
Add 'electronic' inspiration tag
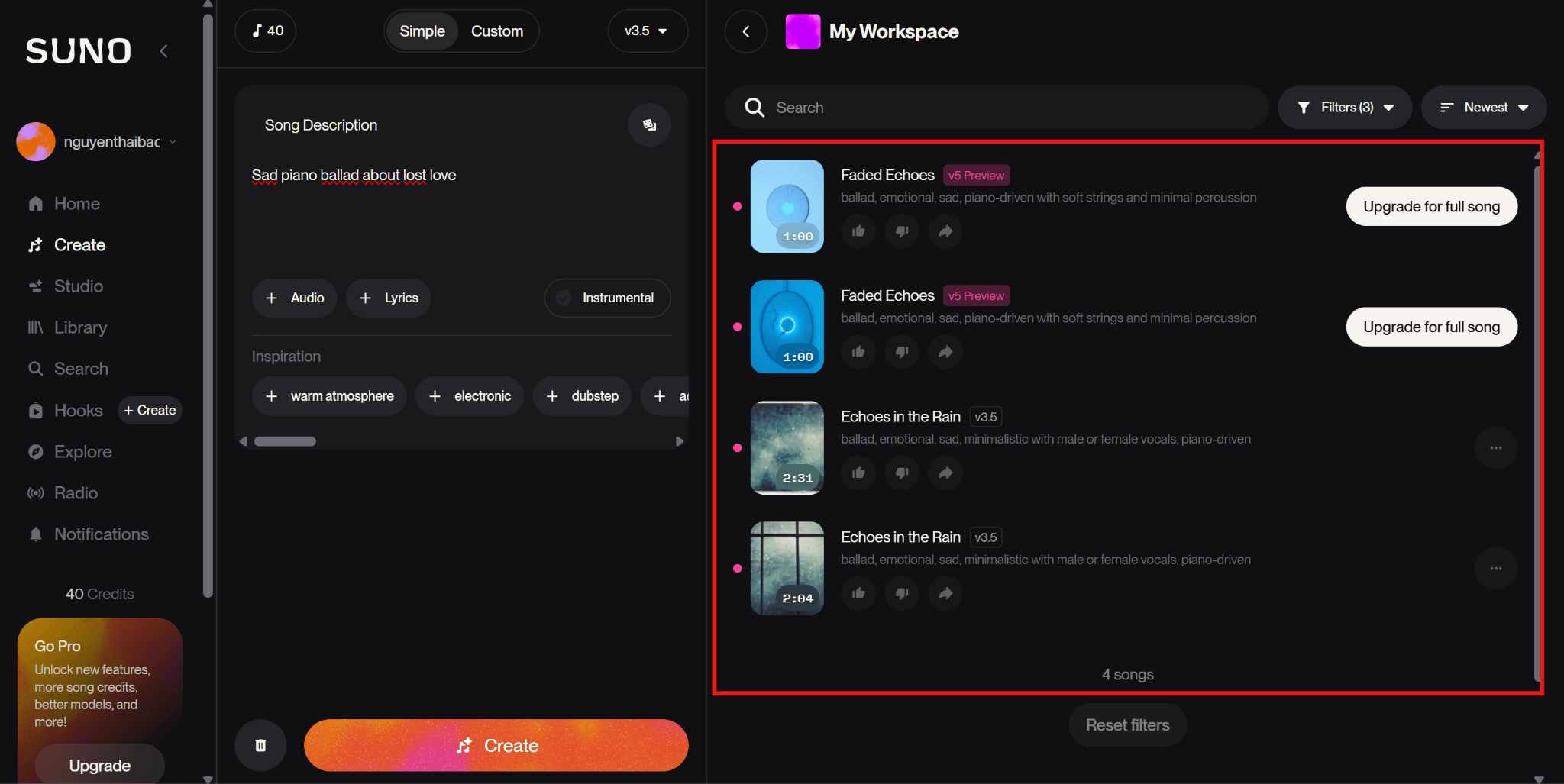470,396
